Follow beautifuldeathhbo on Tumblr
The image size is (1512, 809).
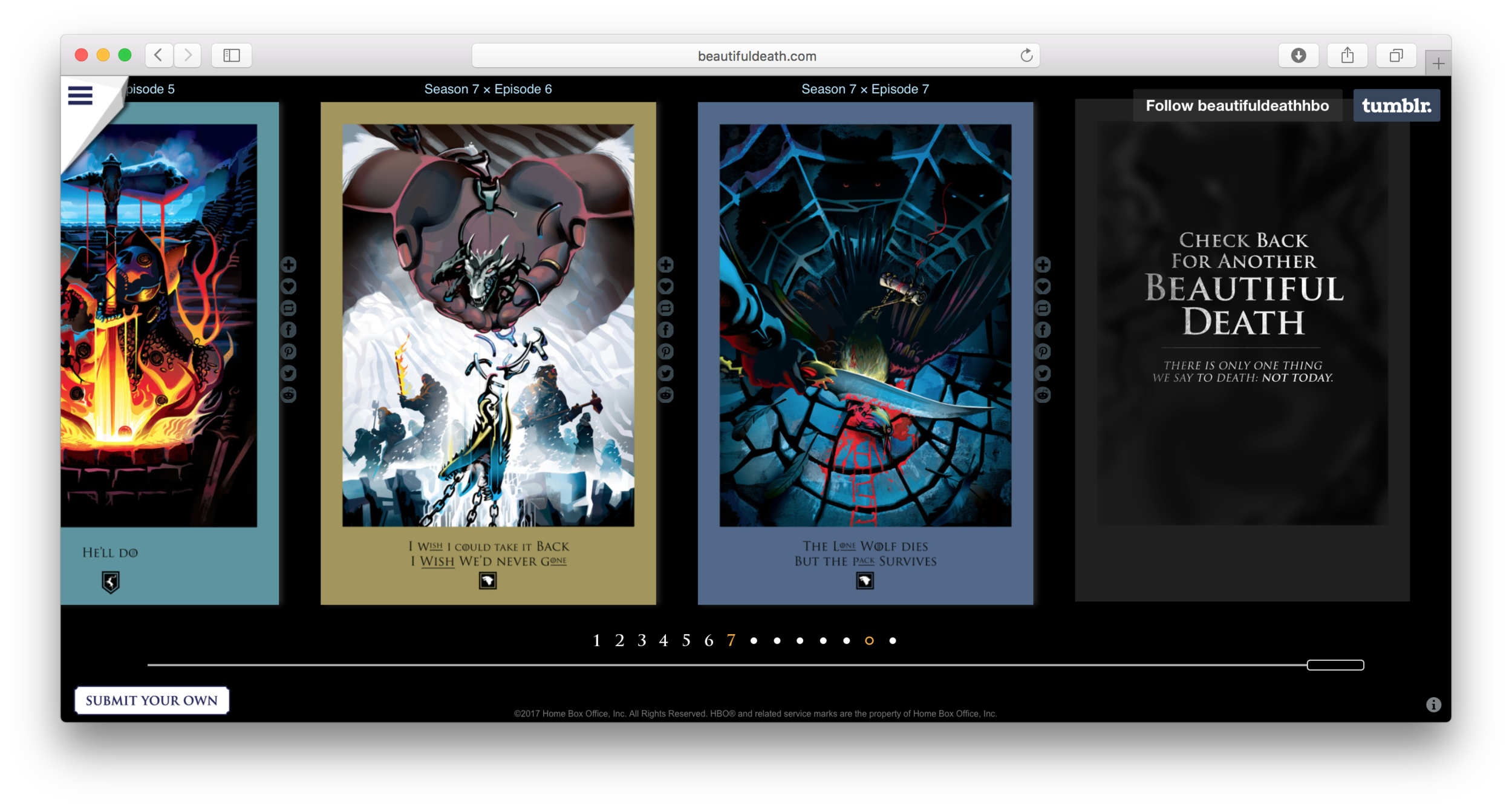click(1237, 106)
